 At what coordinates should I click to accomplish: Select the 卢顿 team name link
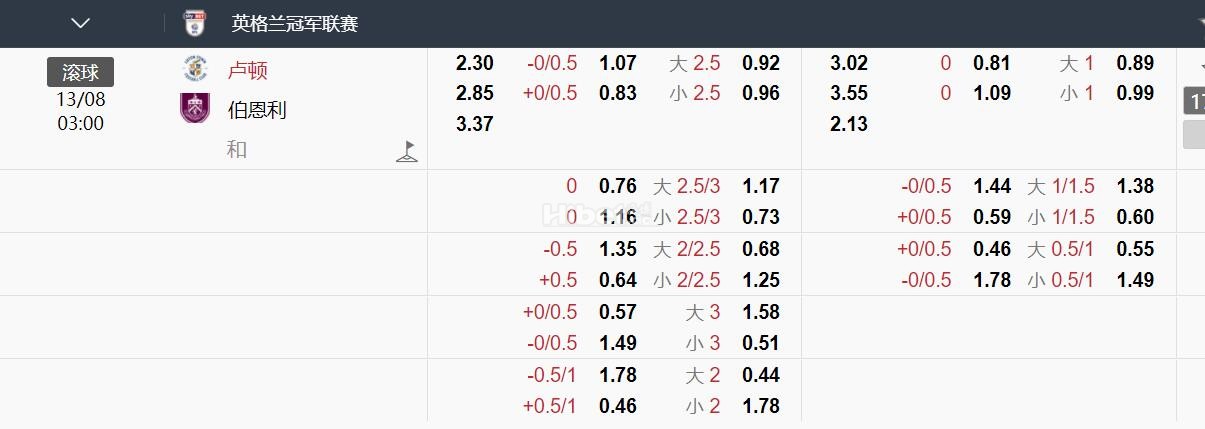pyautogui.click(x=247, y=71)
